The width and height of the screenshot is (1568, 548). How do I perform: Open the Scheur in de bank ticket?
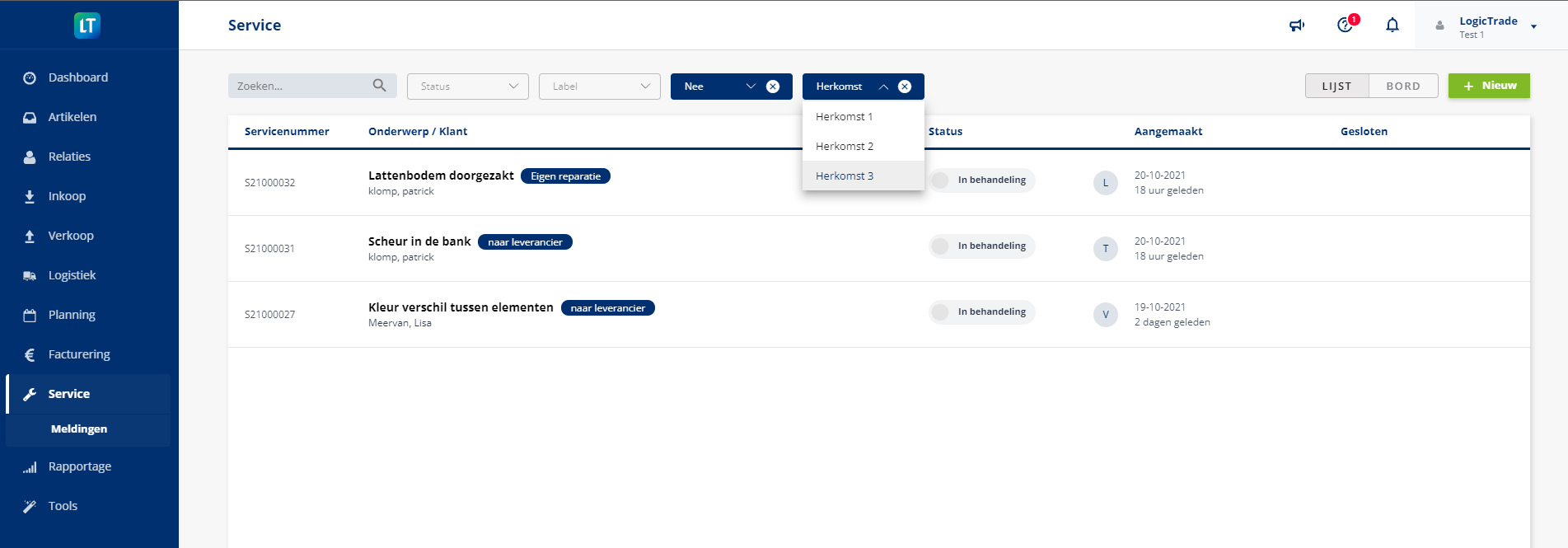419,241
